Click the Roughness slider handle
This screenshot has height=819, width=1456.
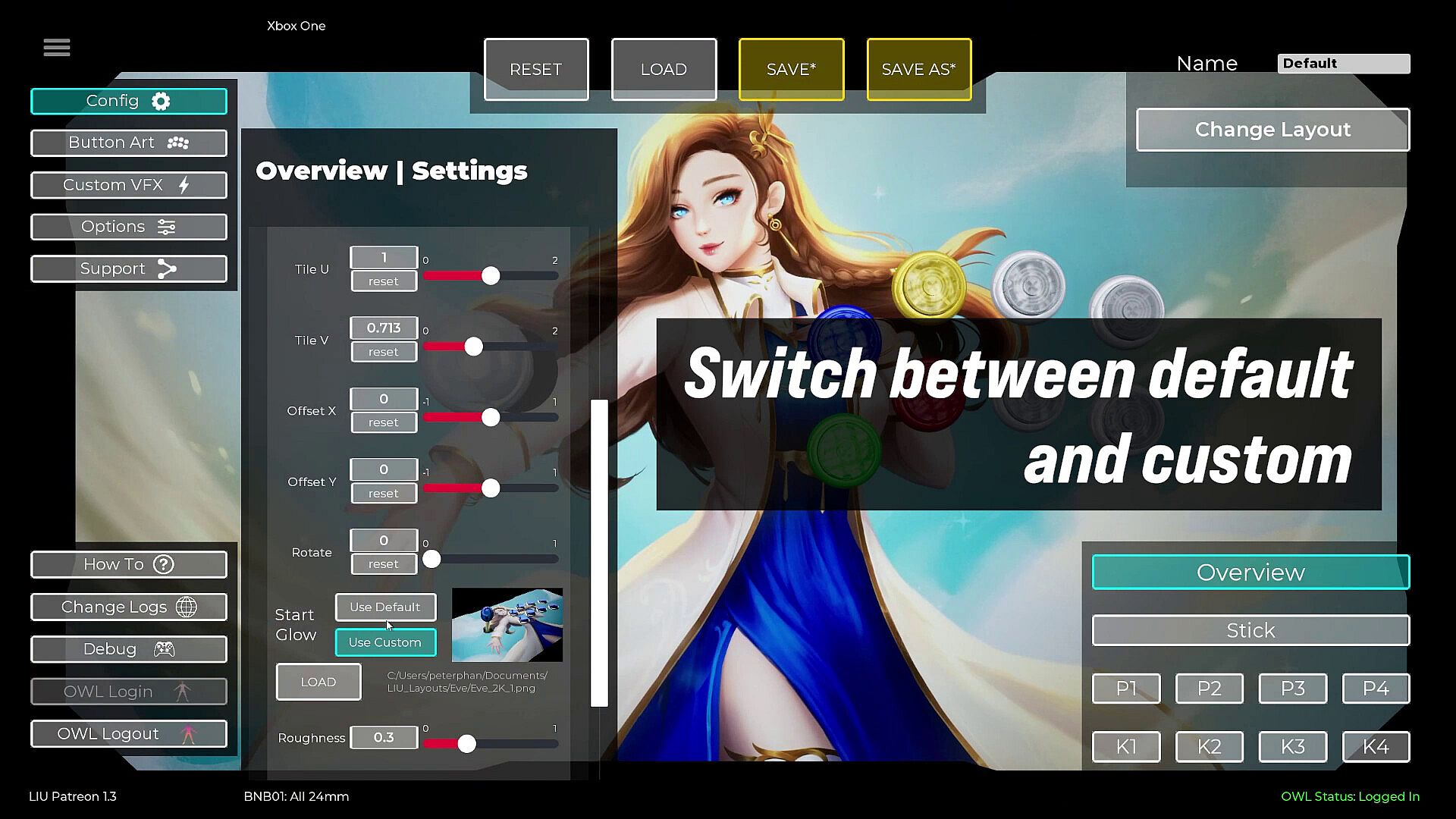pyautogui.click(x=467, y=744)
